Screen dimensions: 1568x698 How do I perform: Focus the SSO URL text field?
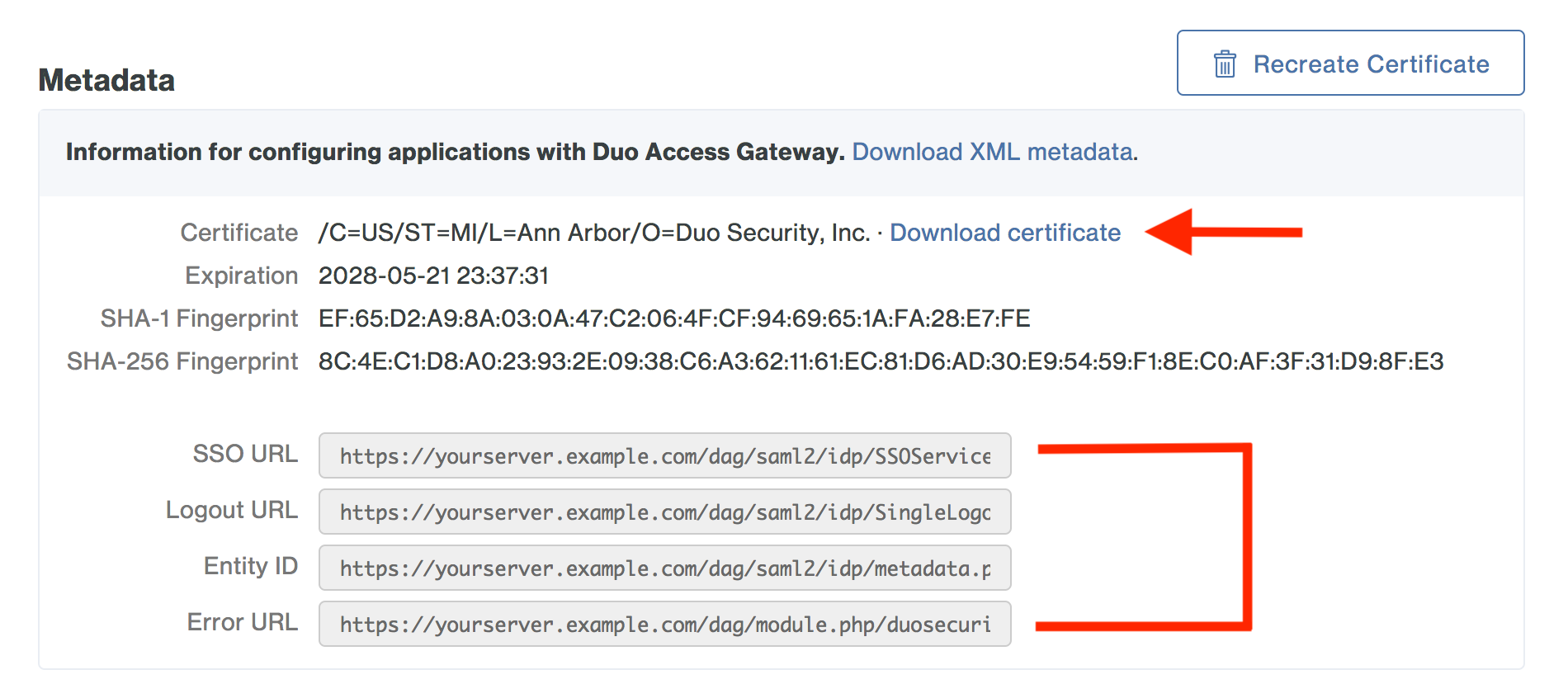[x=664, y=455]
